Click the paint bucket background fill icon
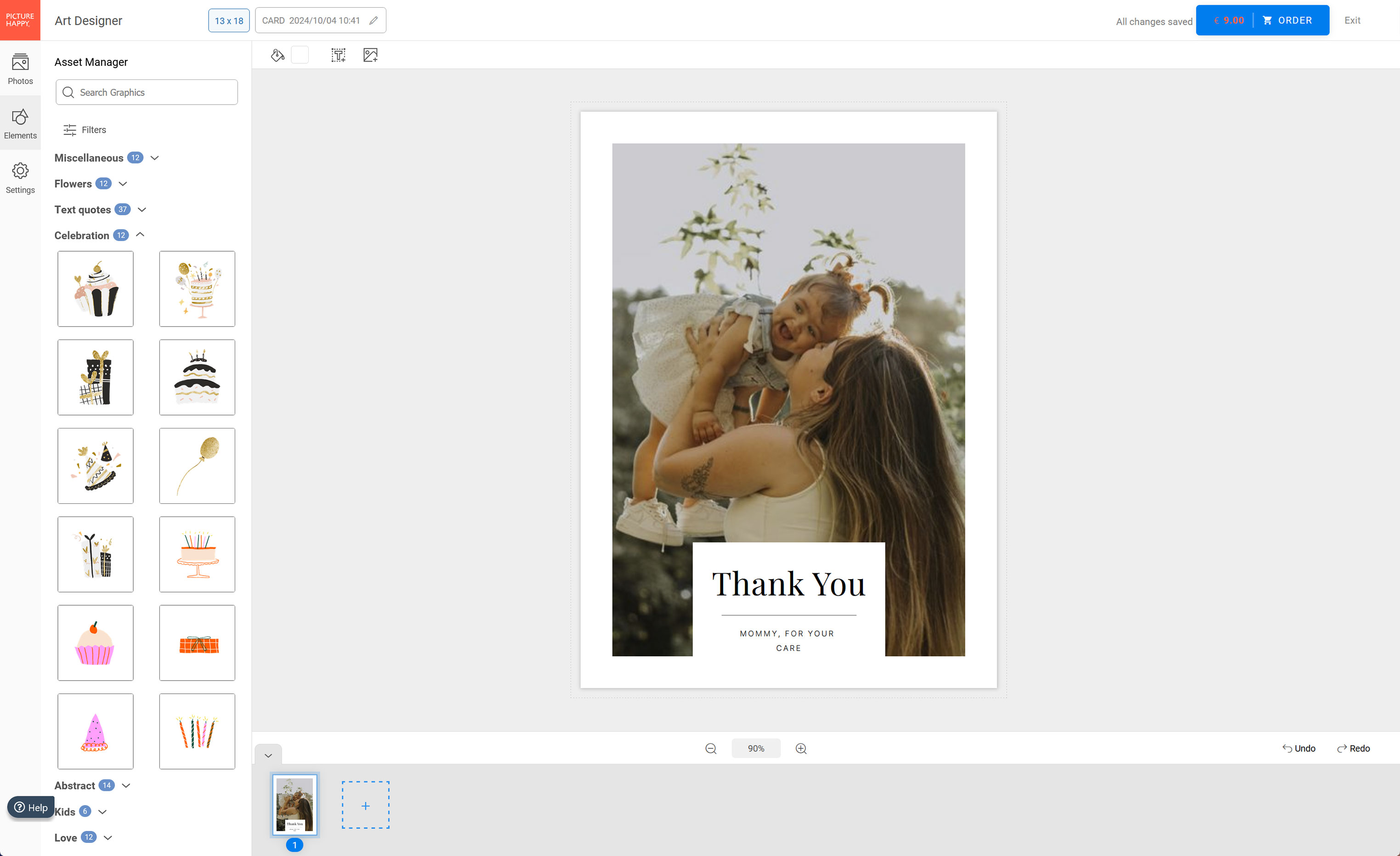This screenshot has height=856, width=1400. tap(277, 55)
